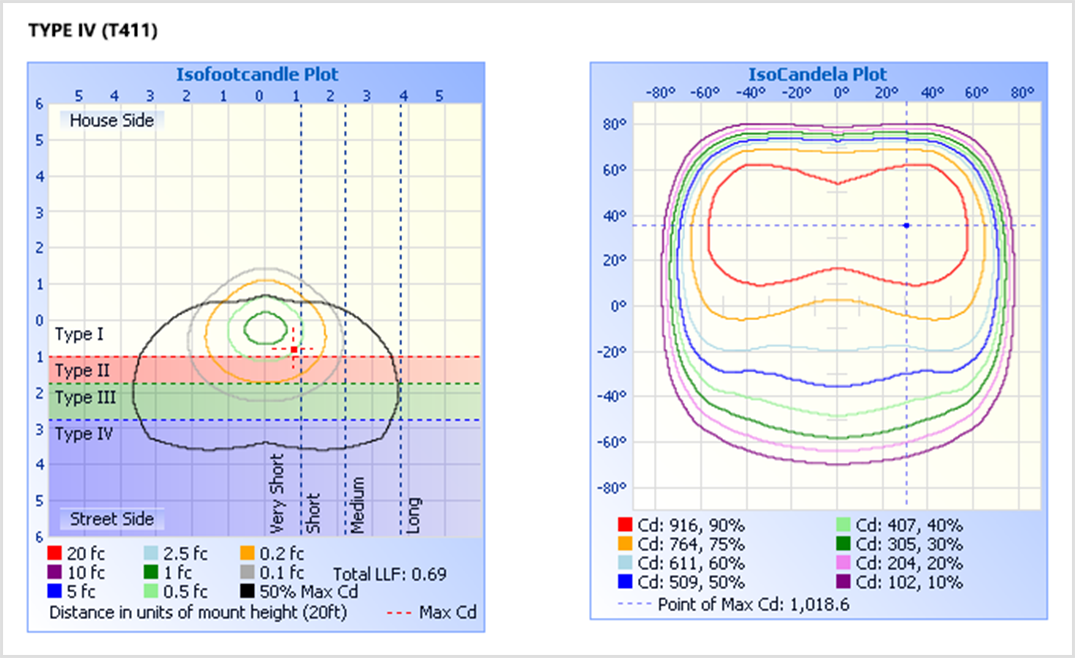Click the Street Side label

[x=112, y=519]
